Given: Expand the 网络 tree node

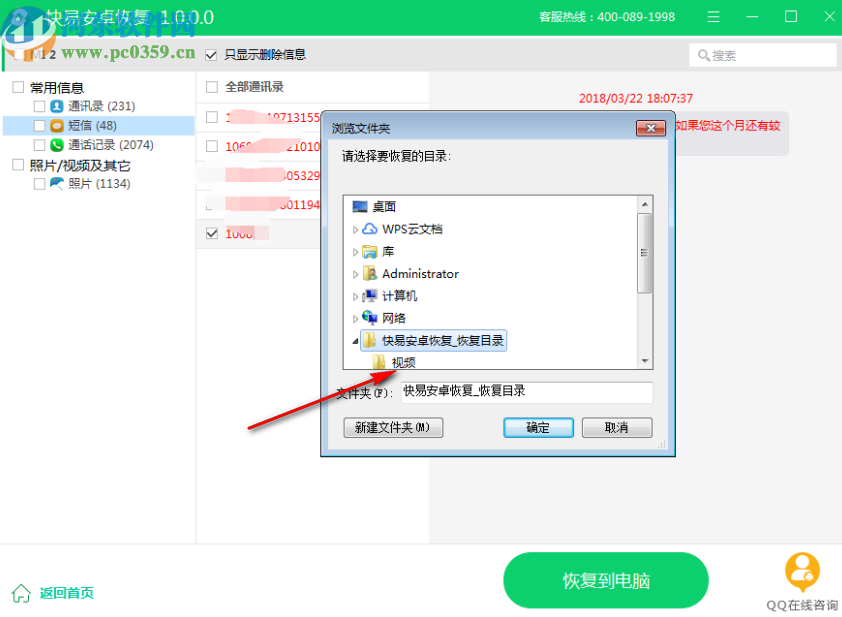Looking at the screenshot, I should [x=355, y=319].
